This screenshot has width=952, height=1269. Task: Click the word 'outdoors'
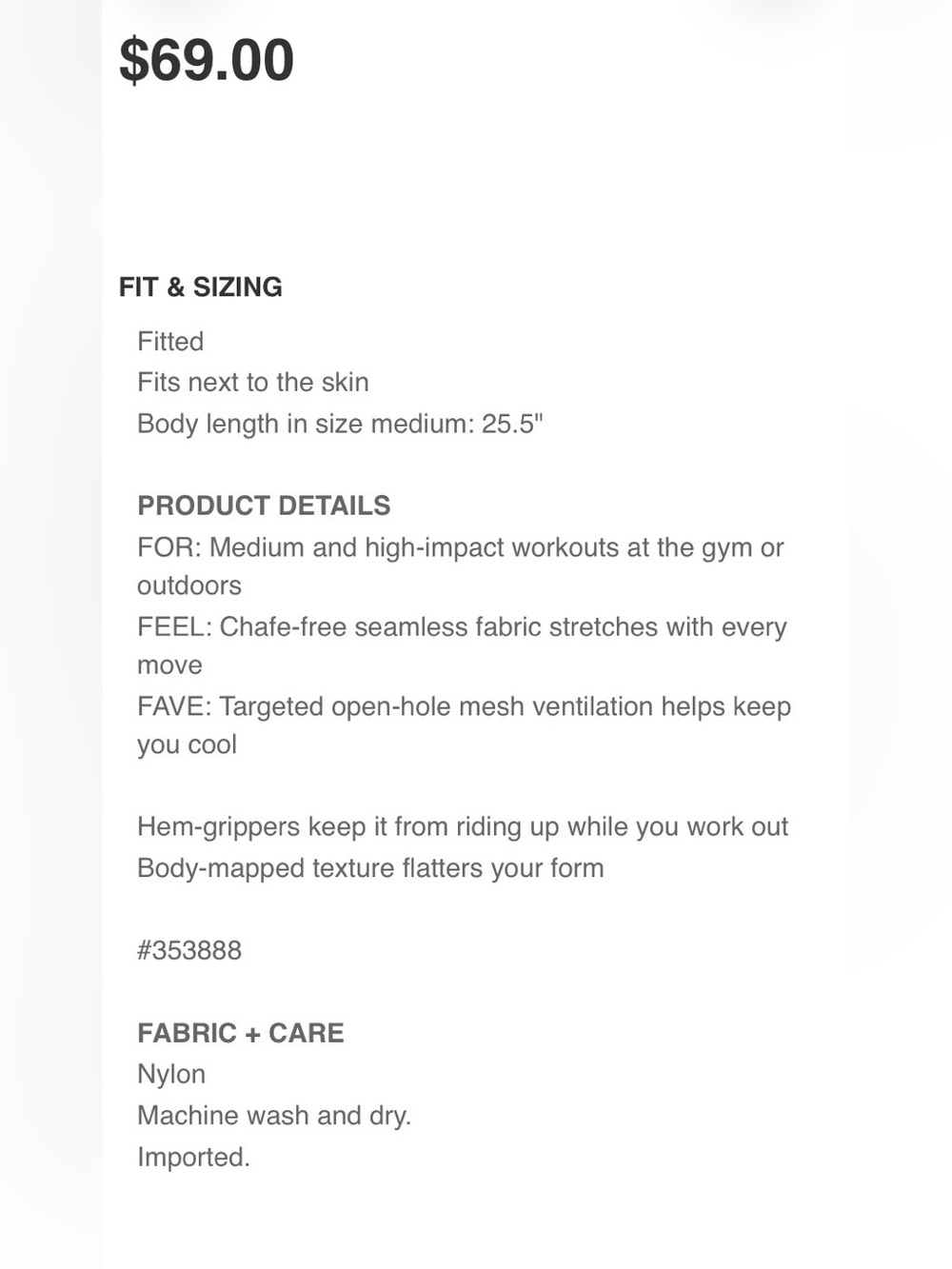pos(189,585)
